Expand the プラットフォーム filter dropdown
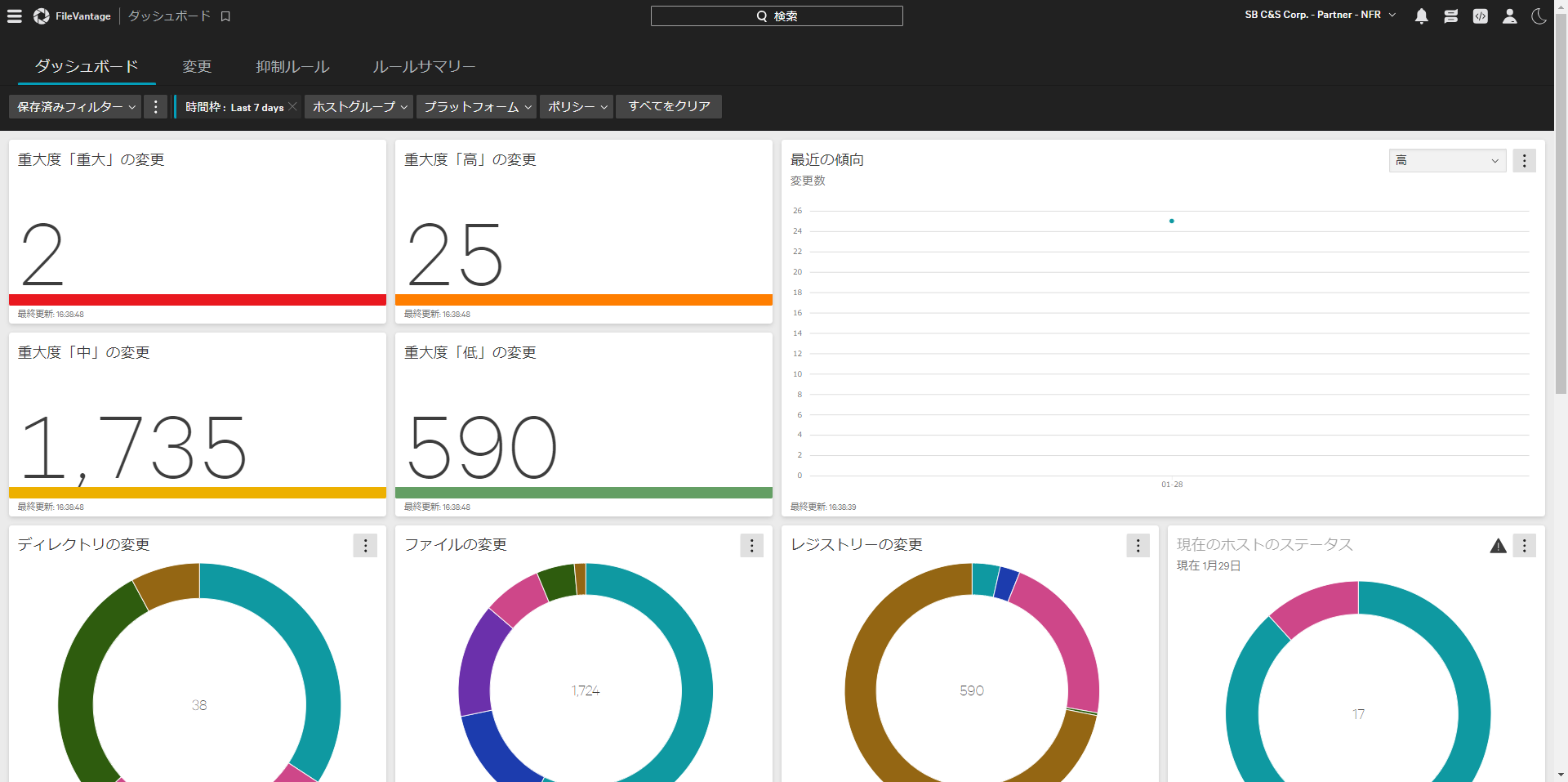Image resolution: width=1568 pixels, height=782 pixels. coord(477,107)
